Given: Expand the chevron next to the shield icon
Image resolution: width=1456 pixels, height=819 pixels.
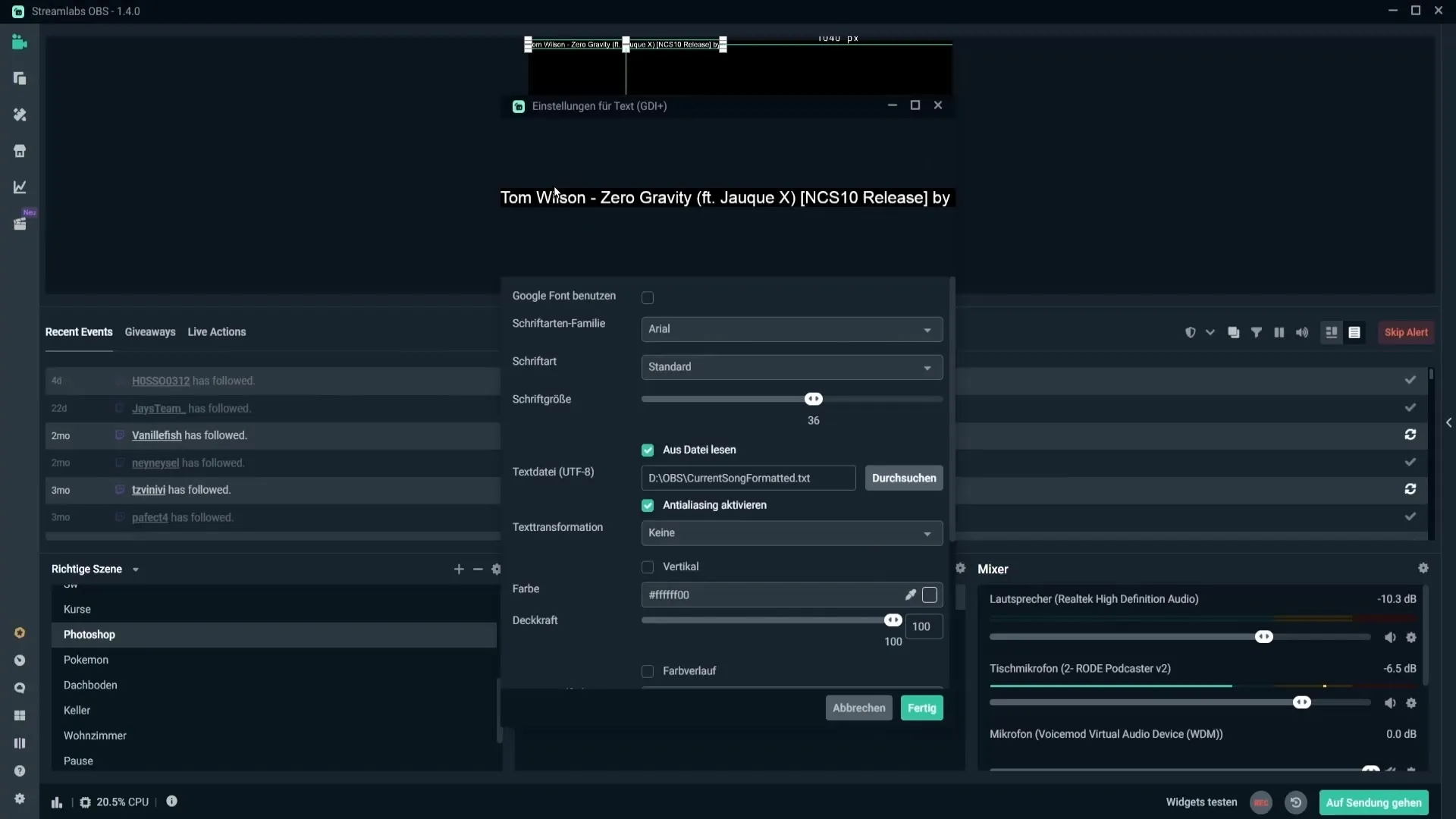Looking at the screenshot, I should click(x=1210, y=333).
